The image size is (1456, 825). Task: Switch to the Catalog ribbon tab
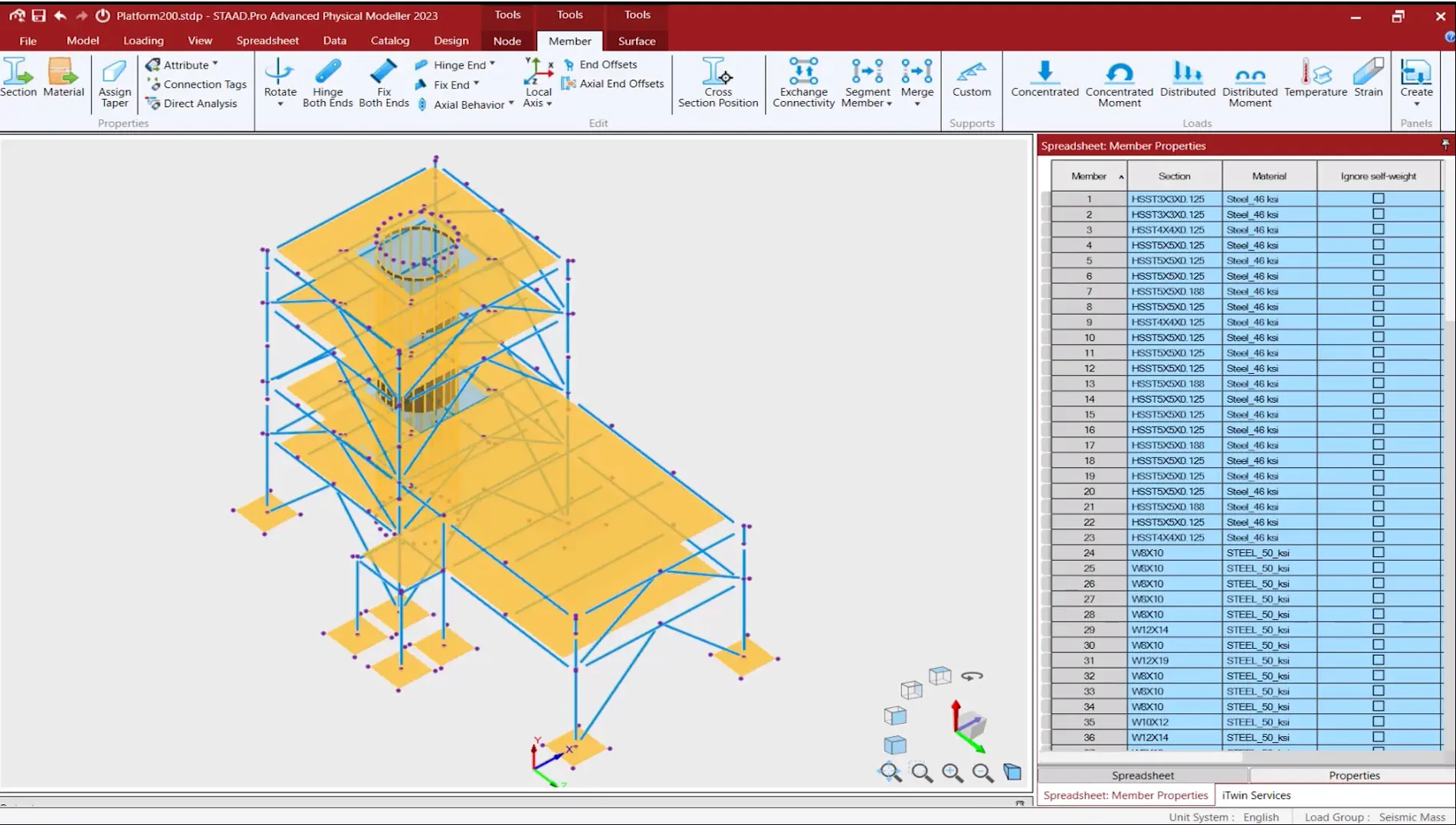[x=390, y=41]
